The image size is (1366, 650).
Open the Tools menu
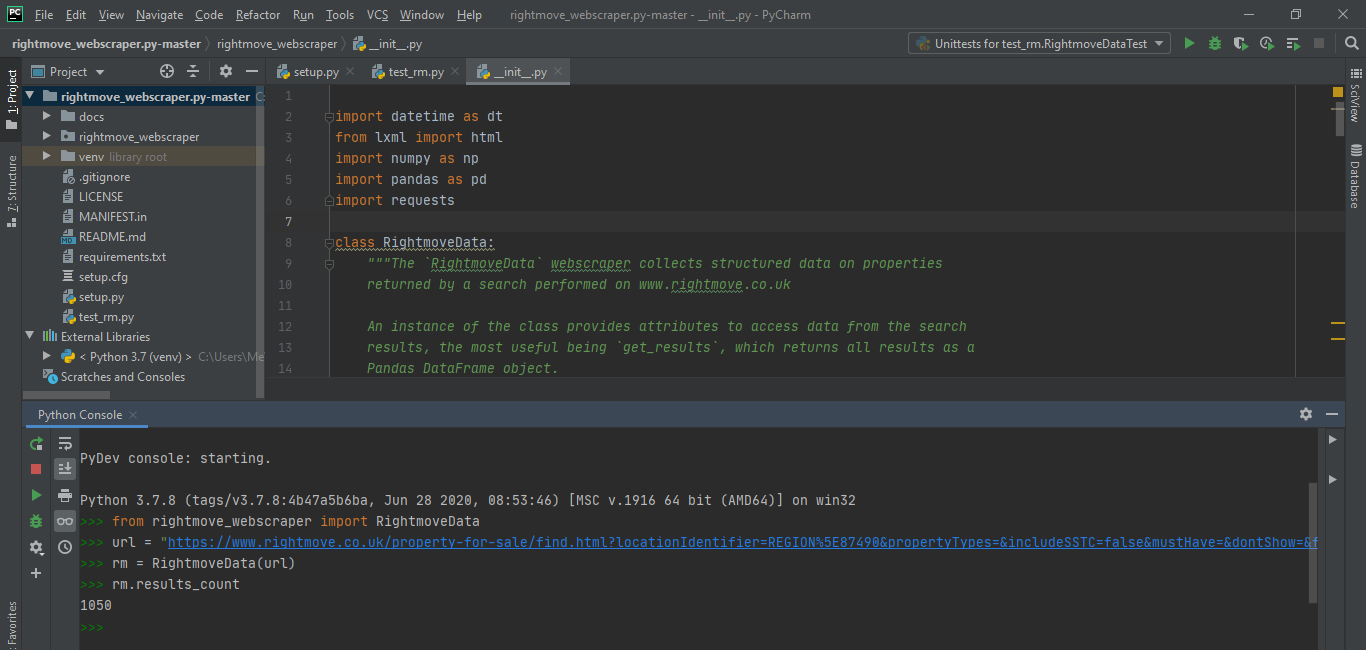pyautogui.click(x=340, y=15)
